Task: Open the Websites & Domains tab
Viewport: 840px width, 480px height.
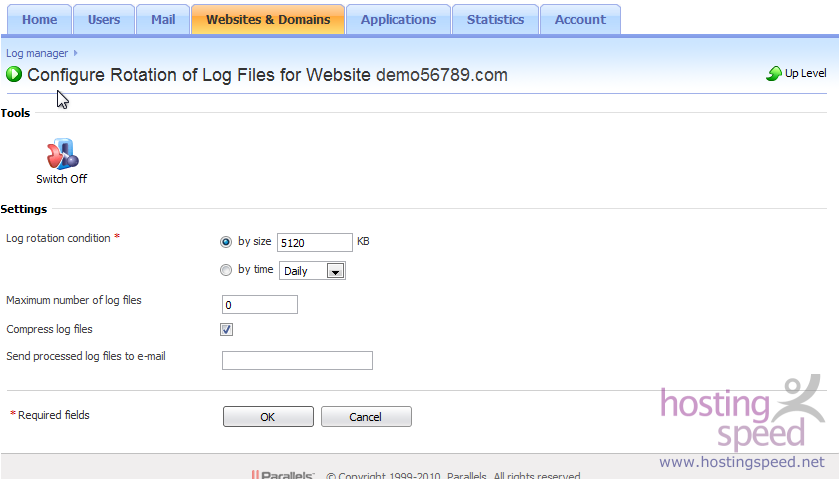Action: pyautogui.click(x=268, y=20)
